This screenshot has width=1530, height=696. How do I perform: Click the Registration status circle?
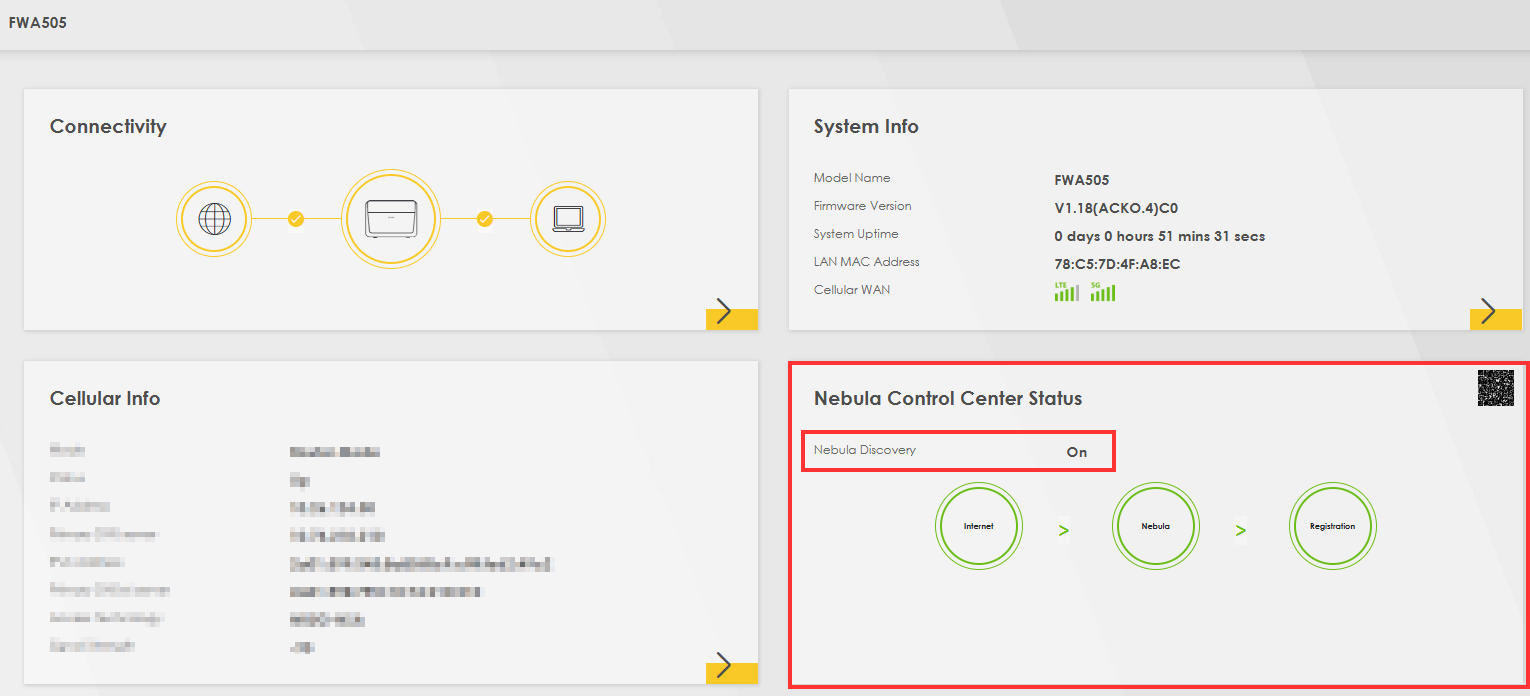(1332, 526)
